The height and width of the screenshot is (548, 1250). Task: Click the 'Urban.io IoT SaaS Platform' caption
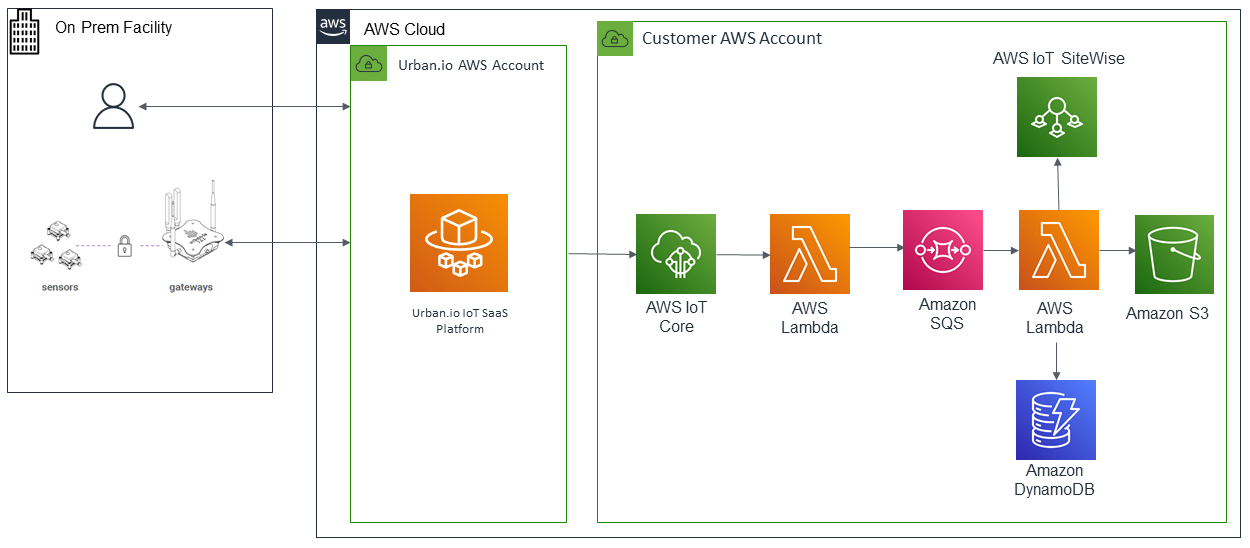(460, 321)
